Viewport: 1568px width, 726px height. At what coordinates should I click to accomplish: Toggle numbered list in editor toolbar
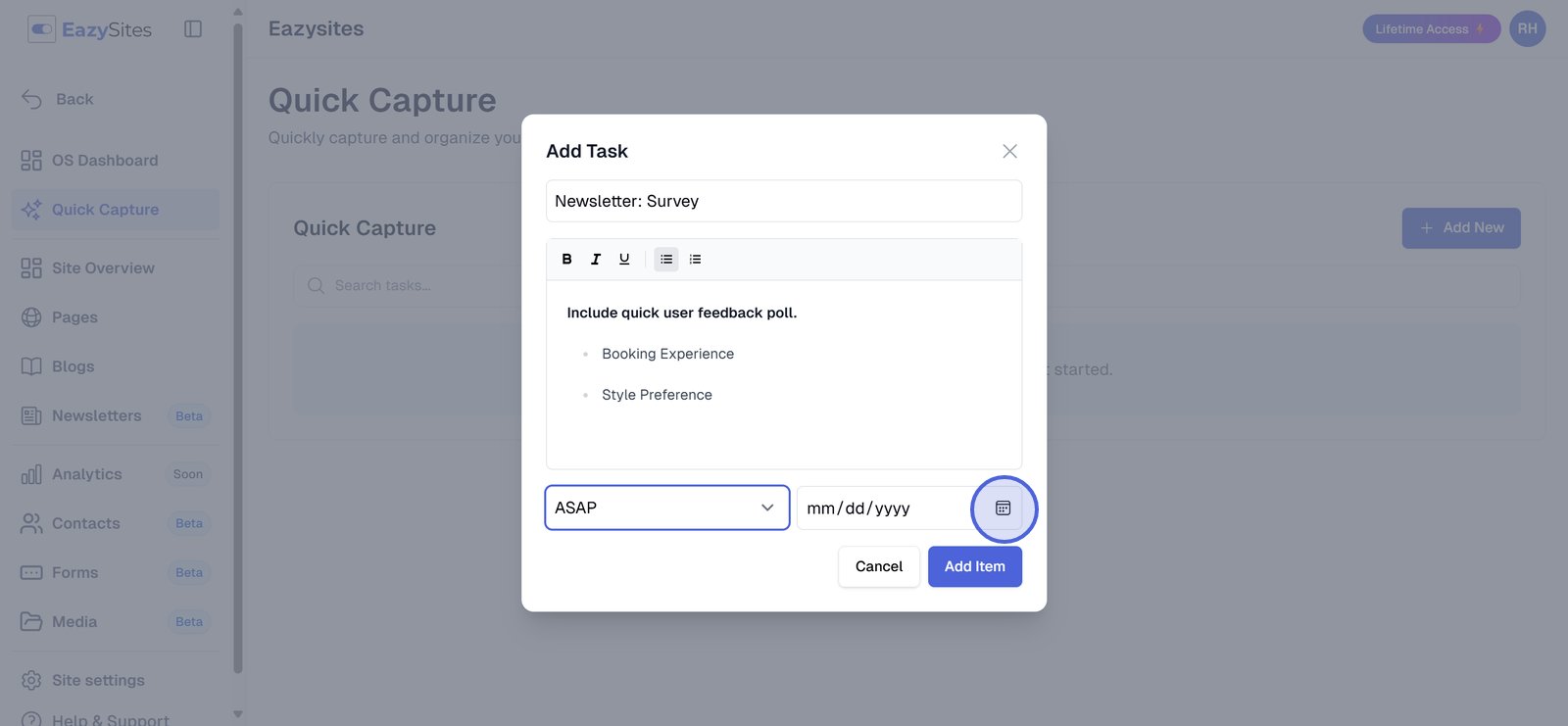click(x=696, y=260)
